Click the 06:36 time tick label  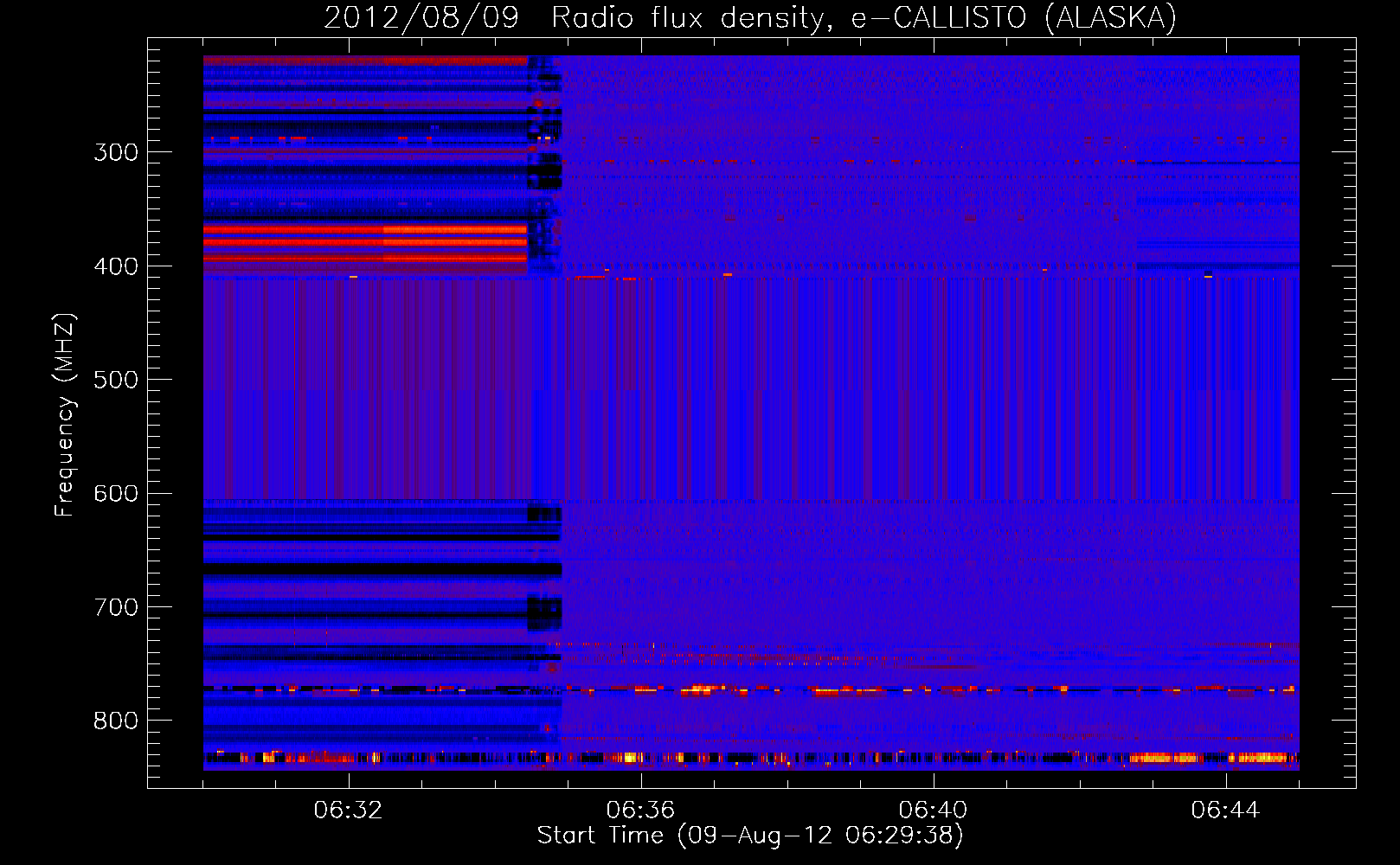[640, 811]
